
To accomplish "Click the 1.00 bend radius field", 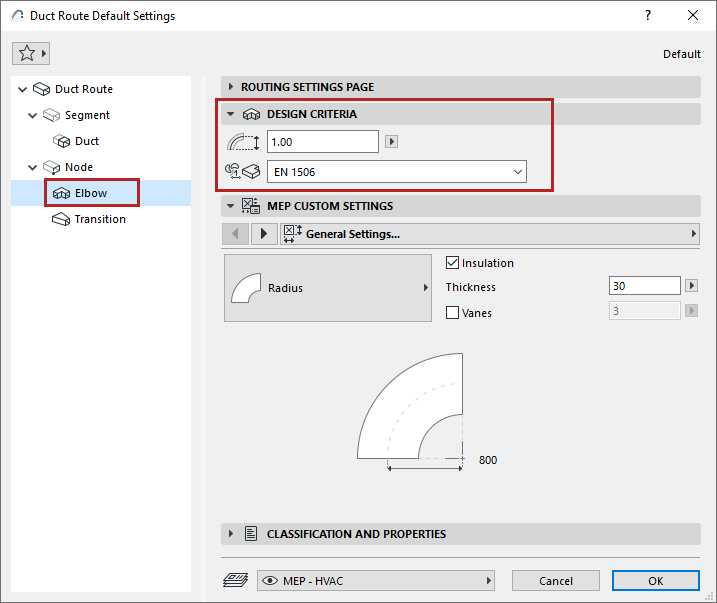I will [x=323, y=142].
